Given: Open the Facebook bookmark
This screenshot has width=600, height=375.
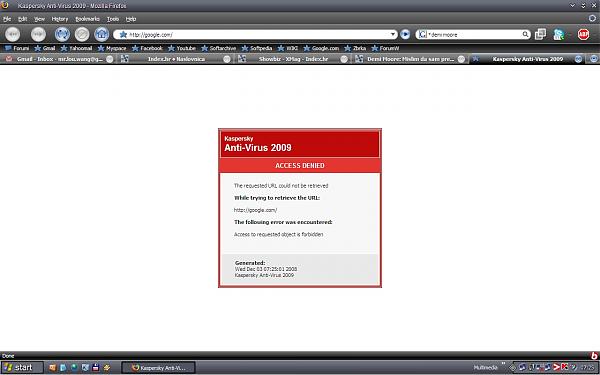Looking at the screenshot, I should pos(147,48).
